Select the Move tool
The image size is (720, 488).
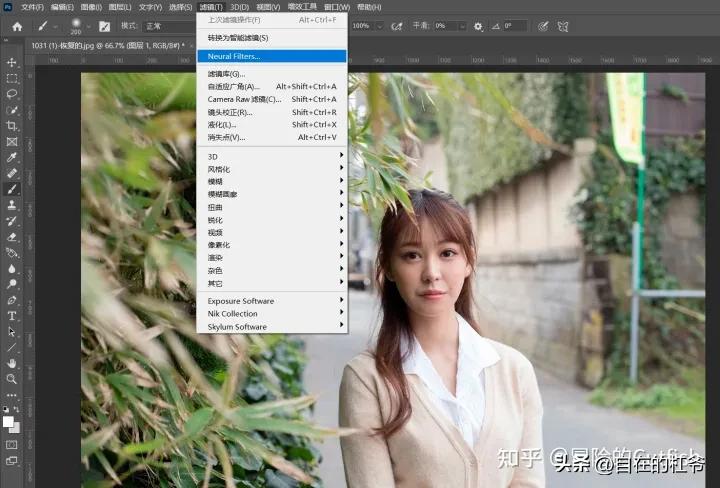[x=12, y=62]
